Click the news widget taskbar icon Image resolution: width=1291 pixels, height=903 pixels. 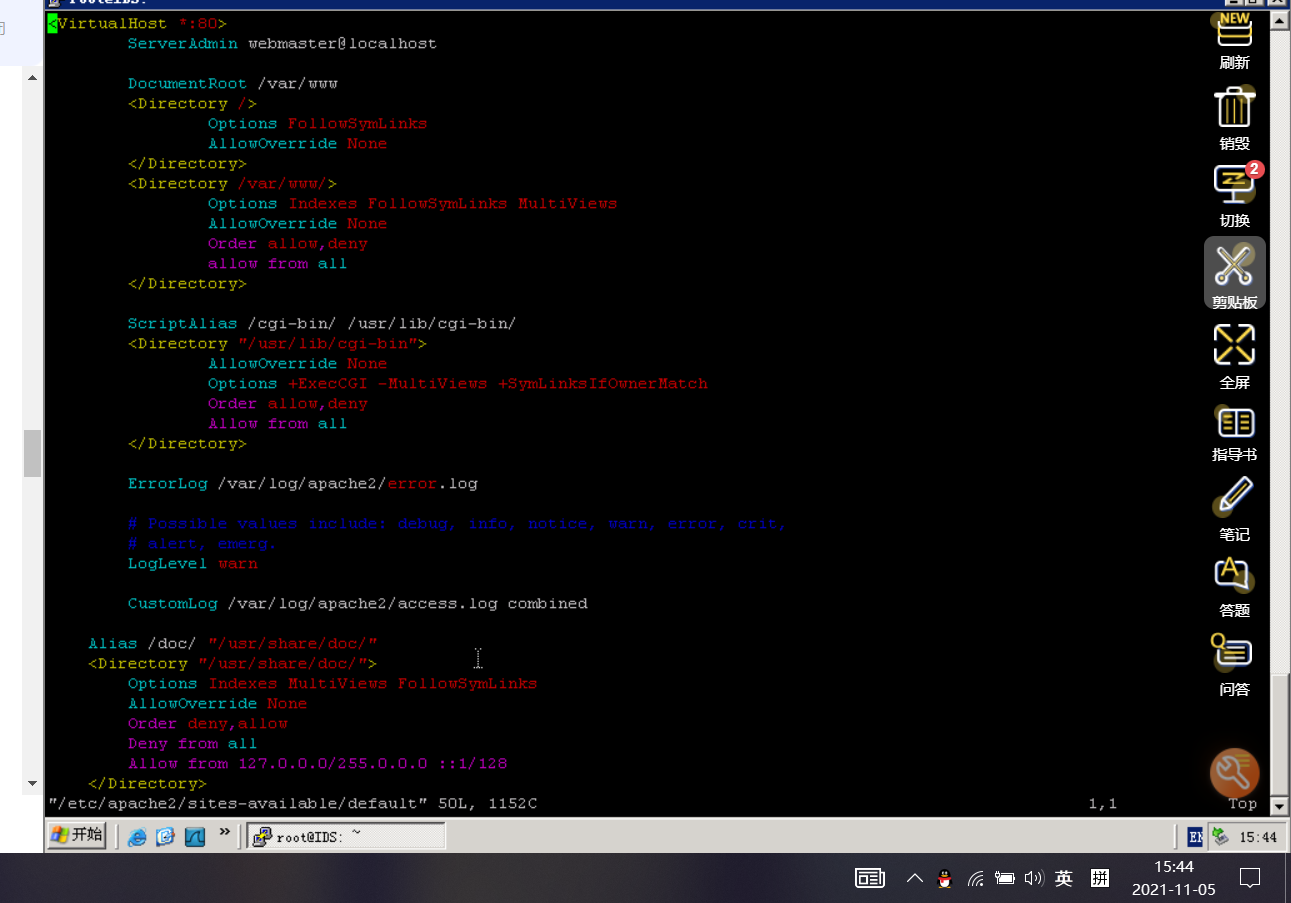pyautogui.click(x=870, y=879)
